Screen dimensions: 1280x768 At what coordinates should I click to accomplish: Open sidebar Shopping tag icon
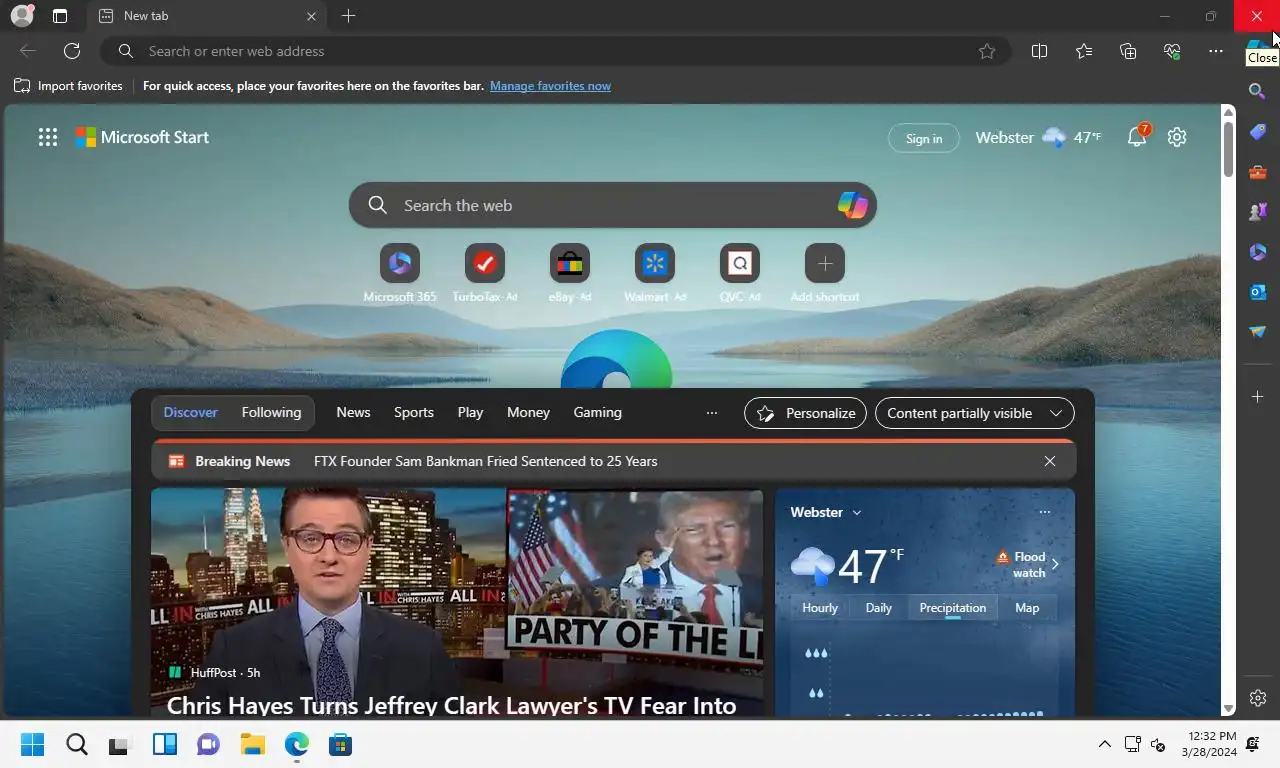(1258, 132)
